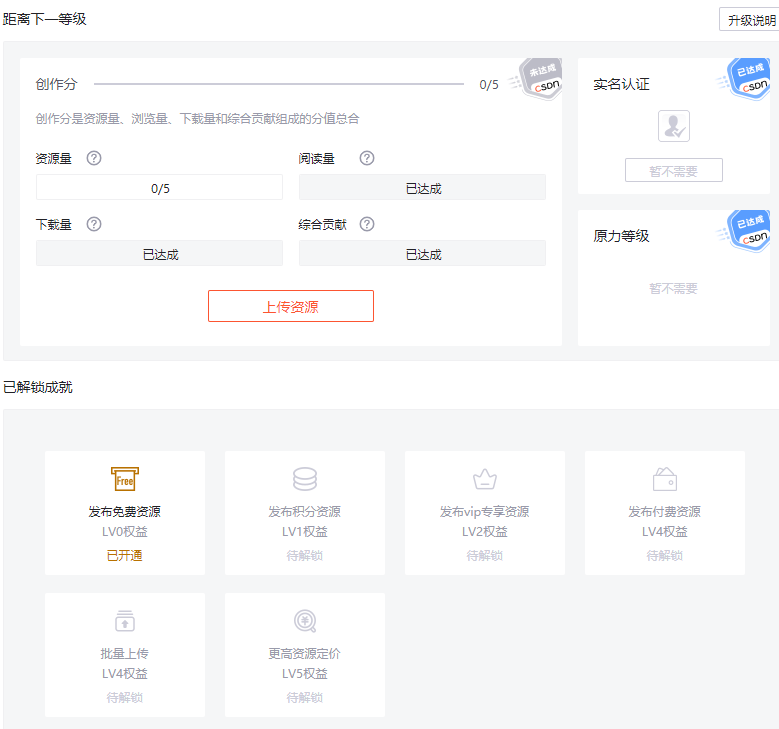Click 待解锁 under 发布付费资源

tap(665, 555)
